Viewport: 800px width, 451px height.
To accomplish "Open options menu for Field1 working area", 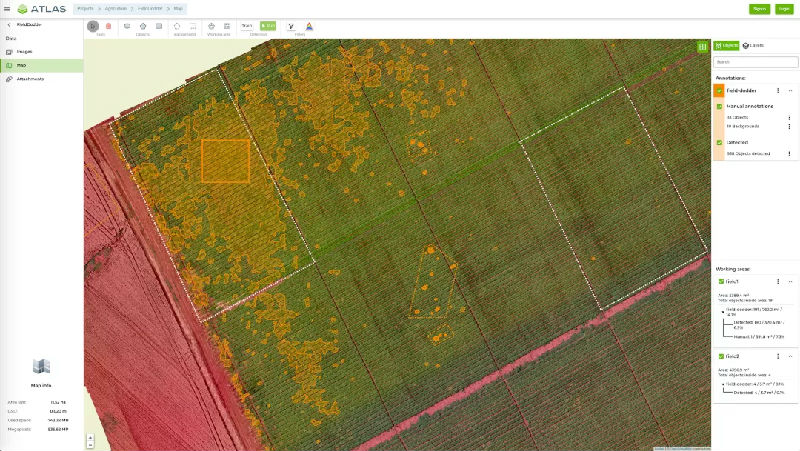I will coord(778,282).
